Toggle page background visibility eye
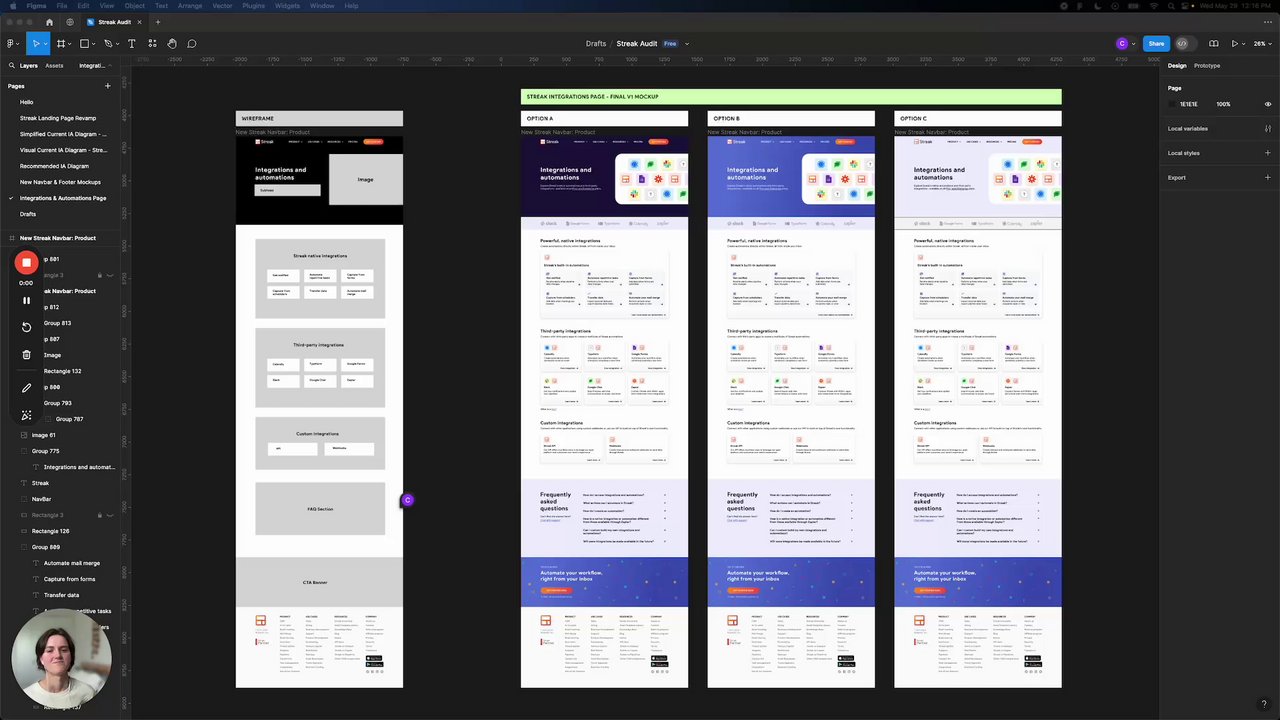The width and height of the screenshot is (1280, 720). pyautogui.click(x=1268, y=104)
